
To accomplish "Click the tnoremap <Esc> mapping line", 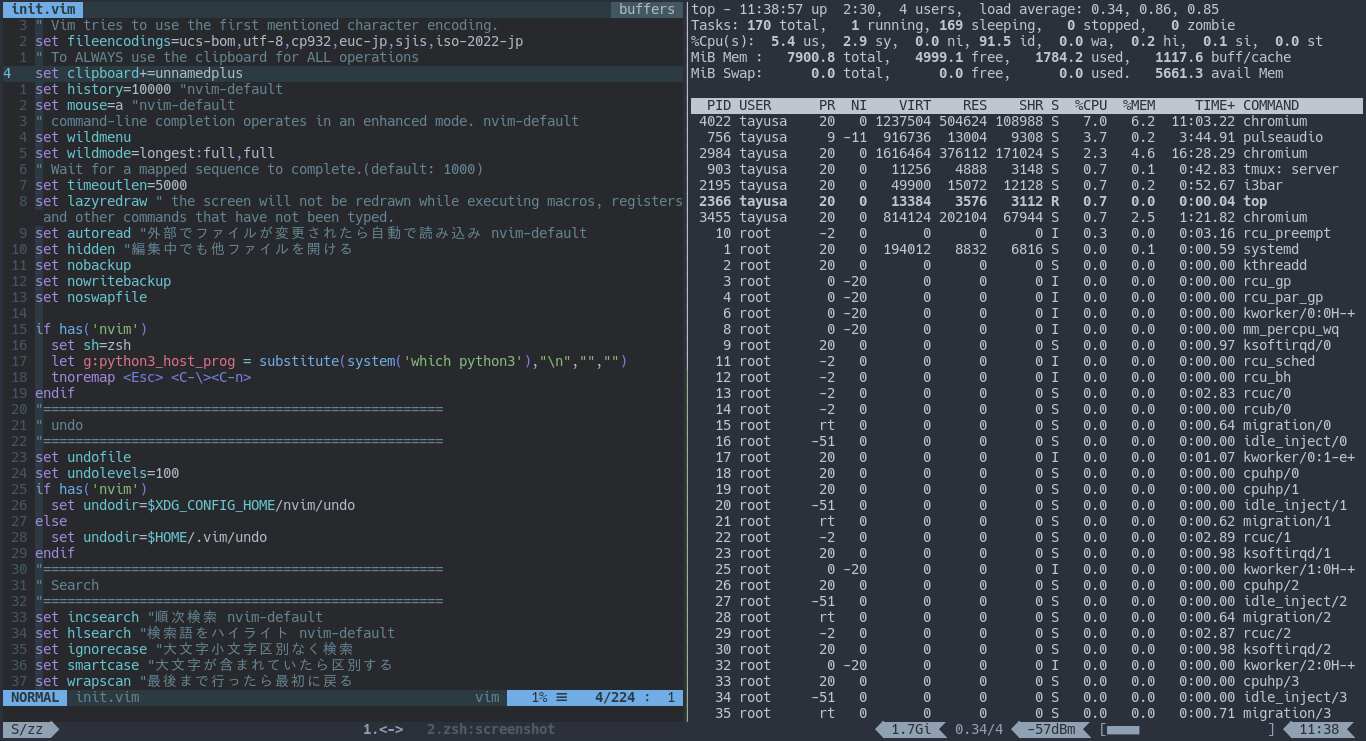I will pos(151,377).
